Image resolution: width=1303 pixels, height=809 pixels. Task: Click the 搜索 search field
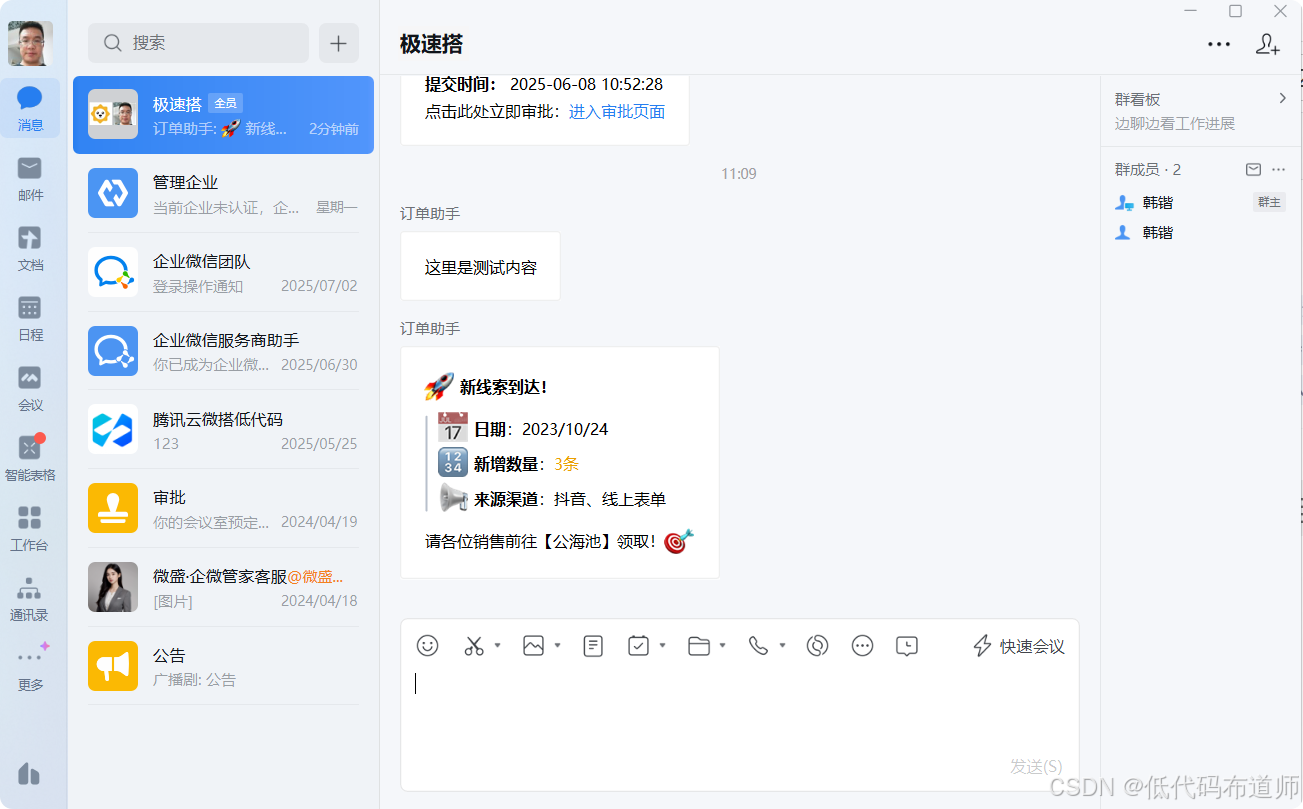tap(198, 43)
